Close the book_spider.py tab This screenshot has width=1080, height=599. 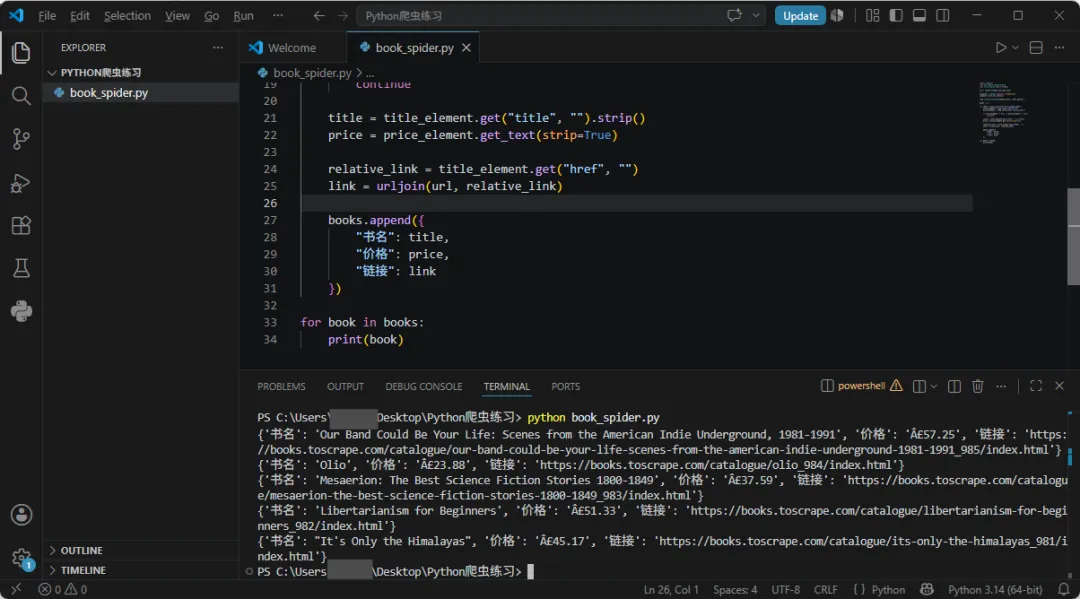466,48
